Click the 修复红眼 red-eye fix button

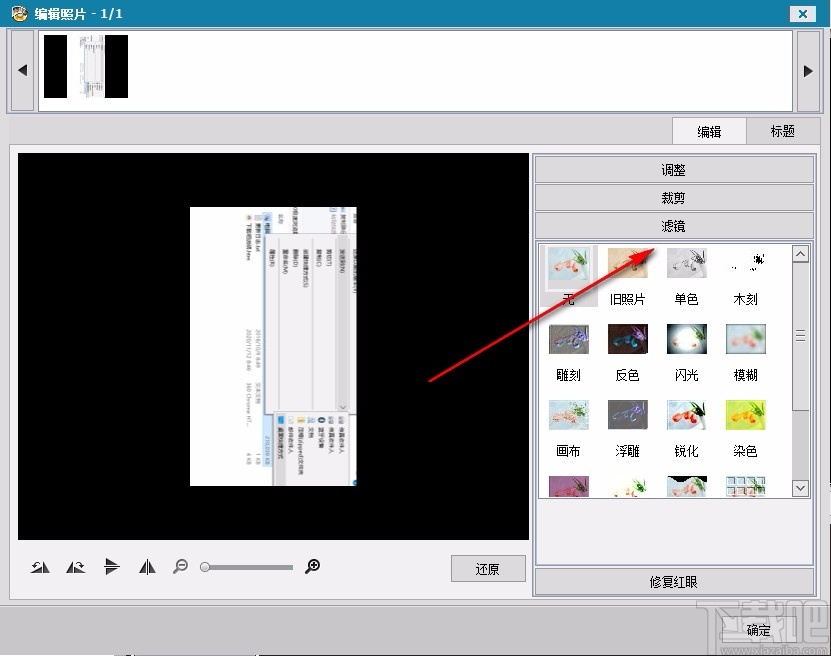[674, 582]
